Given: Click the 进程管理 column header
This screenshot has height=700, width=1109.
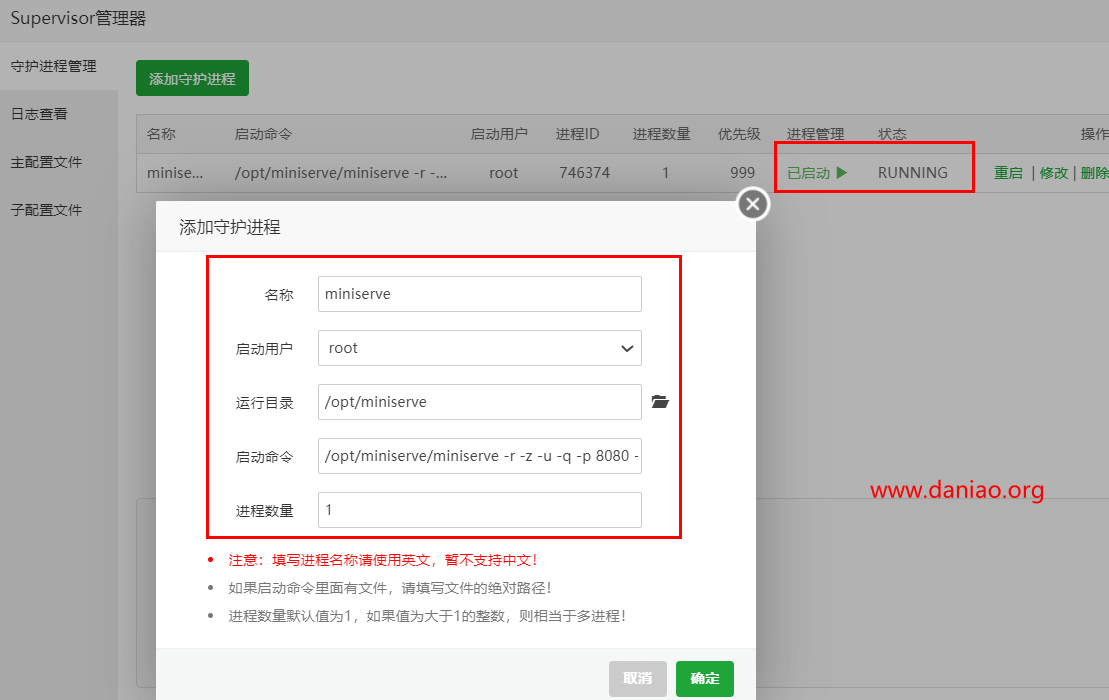Looking at the screenshot, I should tap(815, 134).
